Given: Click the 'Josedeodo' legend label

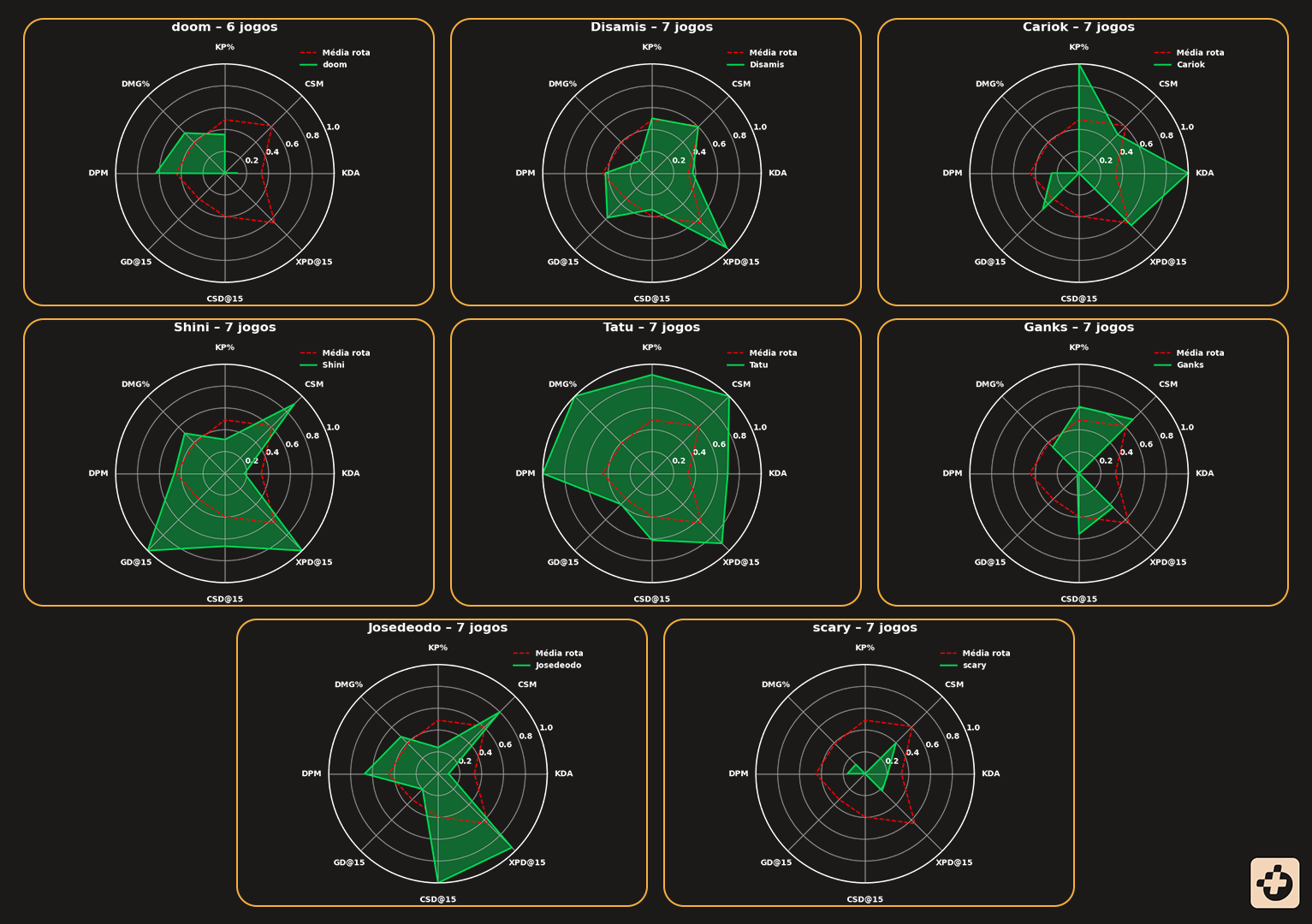Looking at the screenshot, I should 558,666.
